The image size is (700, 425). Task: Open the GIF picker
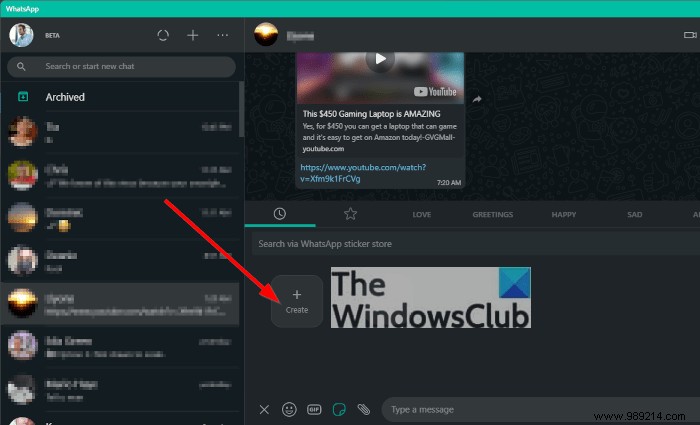[x=314, y=409]
